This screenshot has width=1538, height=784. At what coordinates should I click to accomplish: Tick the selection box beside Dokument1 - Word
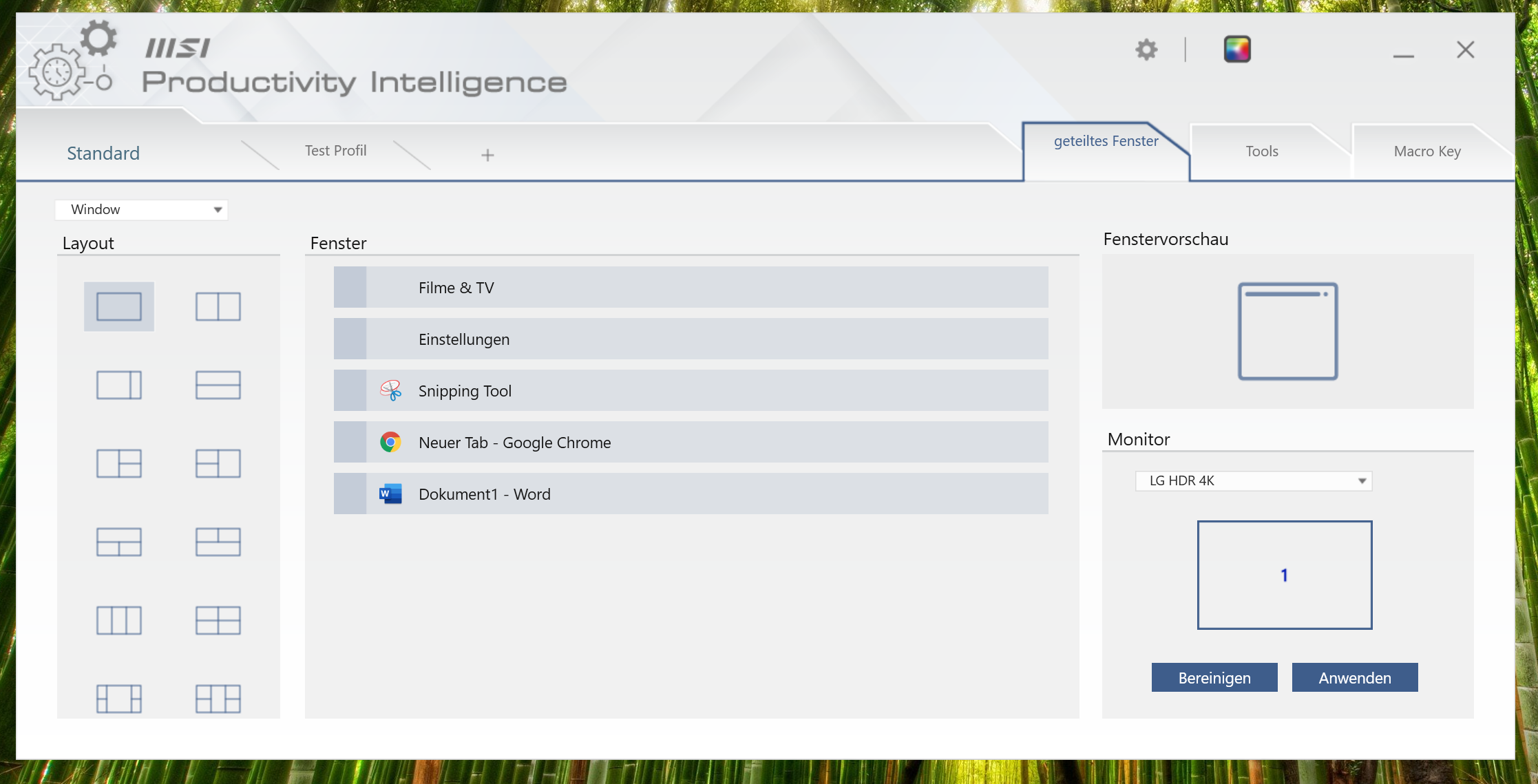(x=350, y=494)
